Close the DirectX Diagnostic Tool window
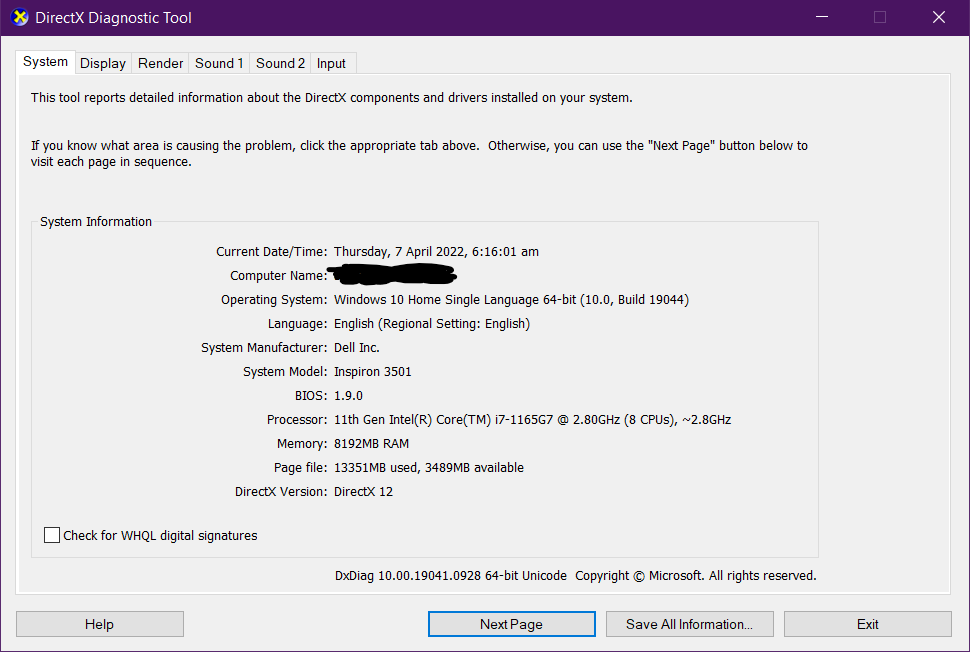This screenshot has width=970, height=652. click(x=938, y=18)
